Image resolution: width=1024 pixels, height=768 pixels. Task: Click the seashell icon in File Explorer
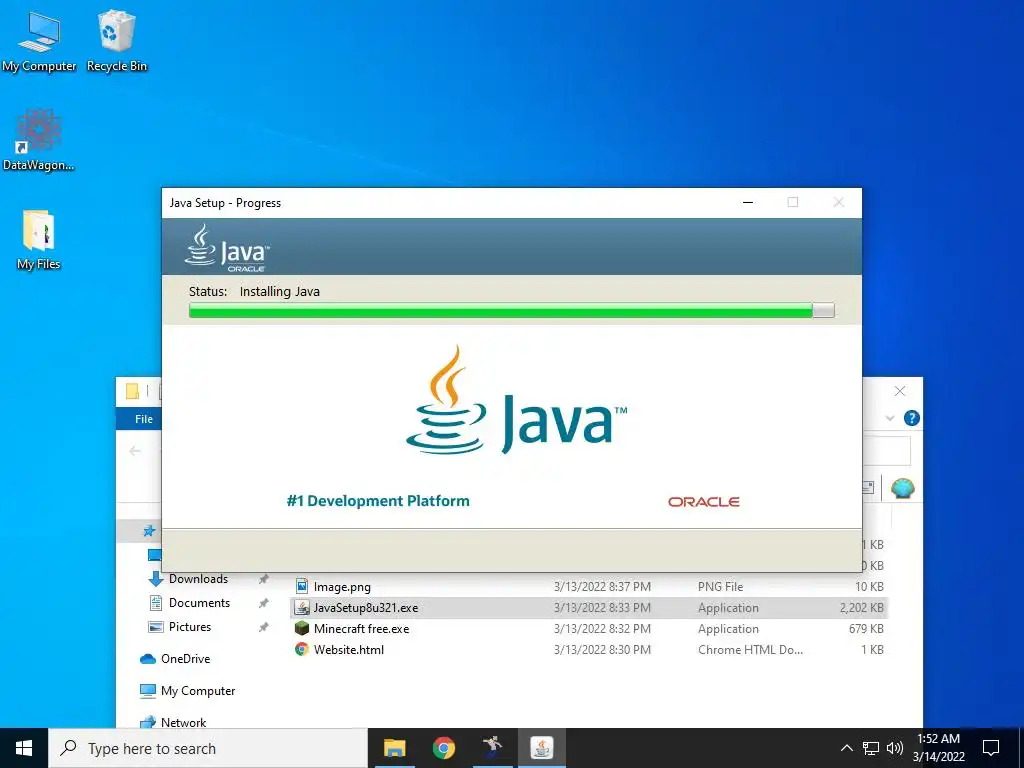click(x=903, y=488)
